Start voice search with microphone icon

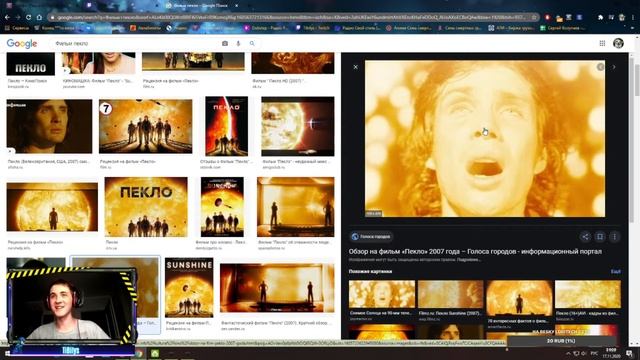238,43
